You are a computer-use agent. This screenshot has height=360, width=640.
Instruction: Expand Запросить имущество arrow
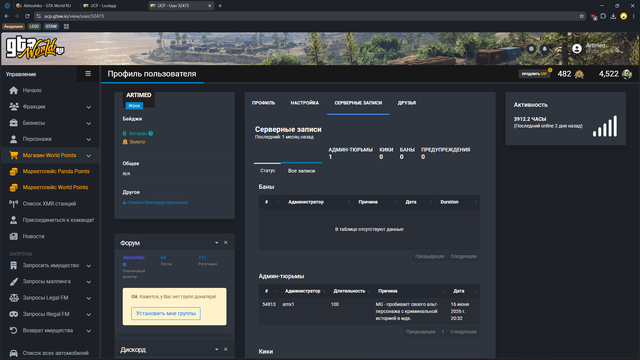pyautogui.click(x=89, y=266)
